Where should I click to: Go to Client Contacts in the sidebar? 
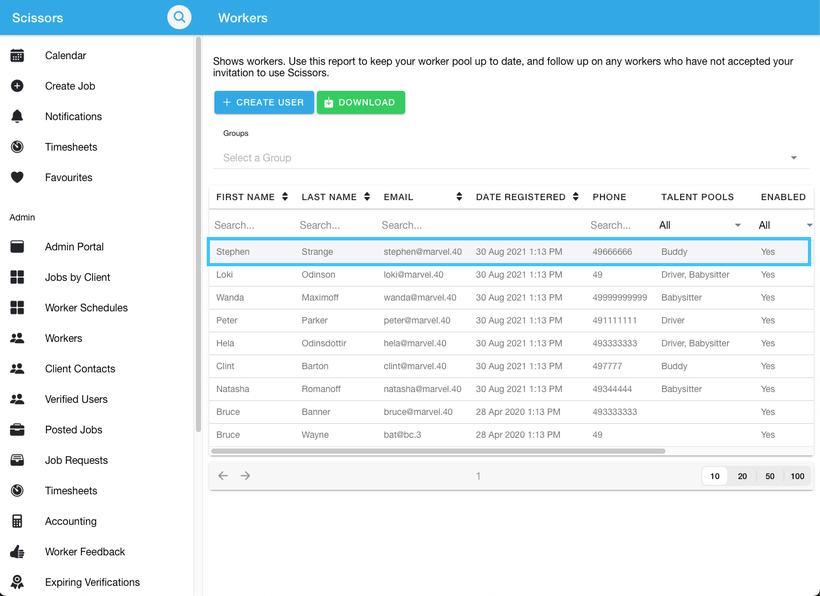click(x=80, y=369)
